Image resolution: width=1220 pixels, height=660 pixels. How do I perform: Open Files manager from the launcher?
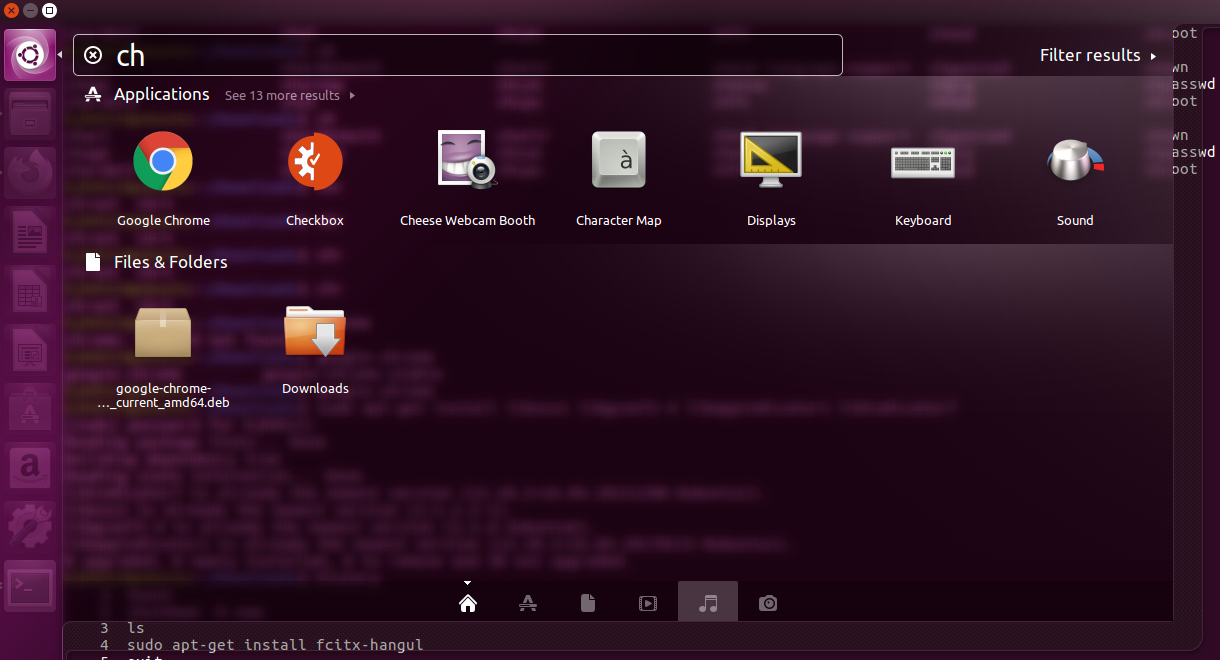click(30, 113)
